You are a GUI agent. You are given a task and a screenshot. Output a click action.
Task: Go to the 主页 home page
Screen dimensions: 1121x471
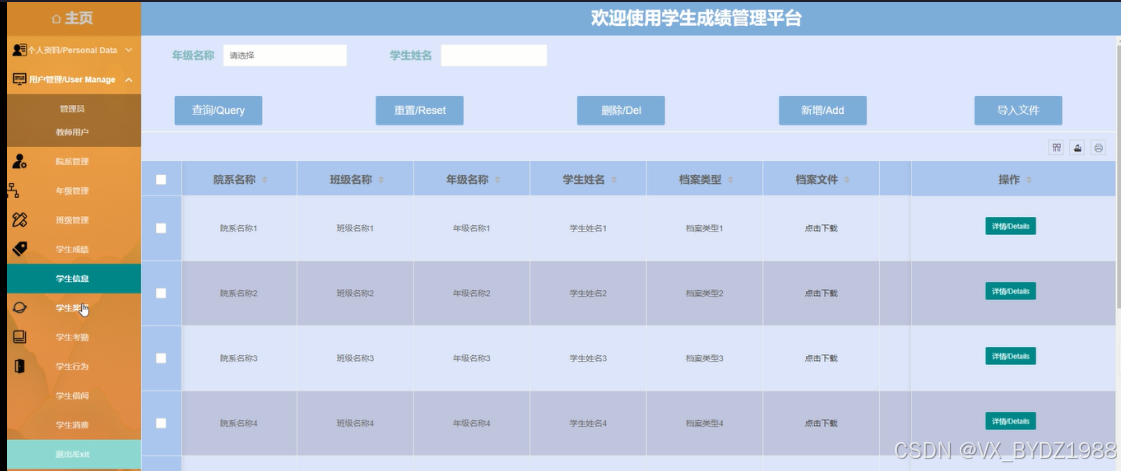[x=72, y=19]
